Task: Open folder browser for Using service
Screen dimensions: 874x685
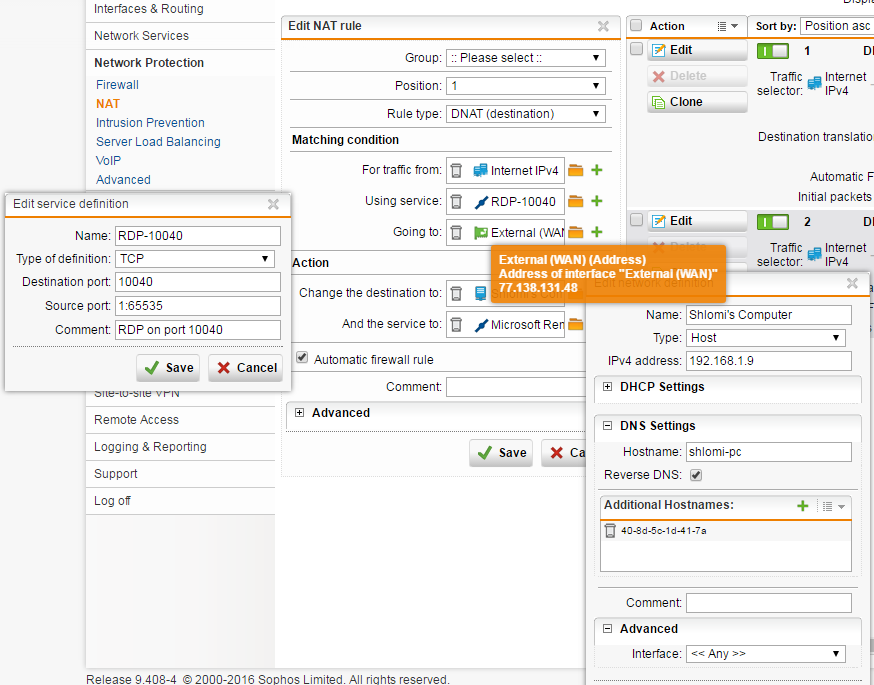Action: tap(576, 201)
